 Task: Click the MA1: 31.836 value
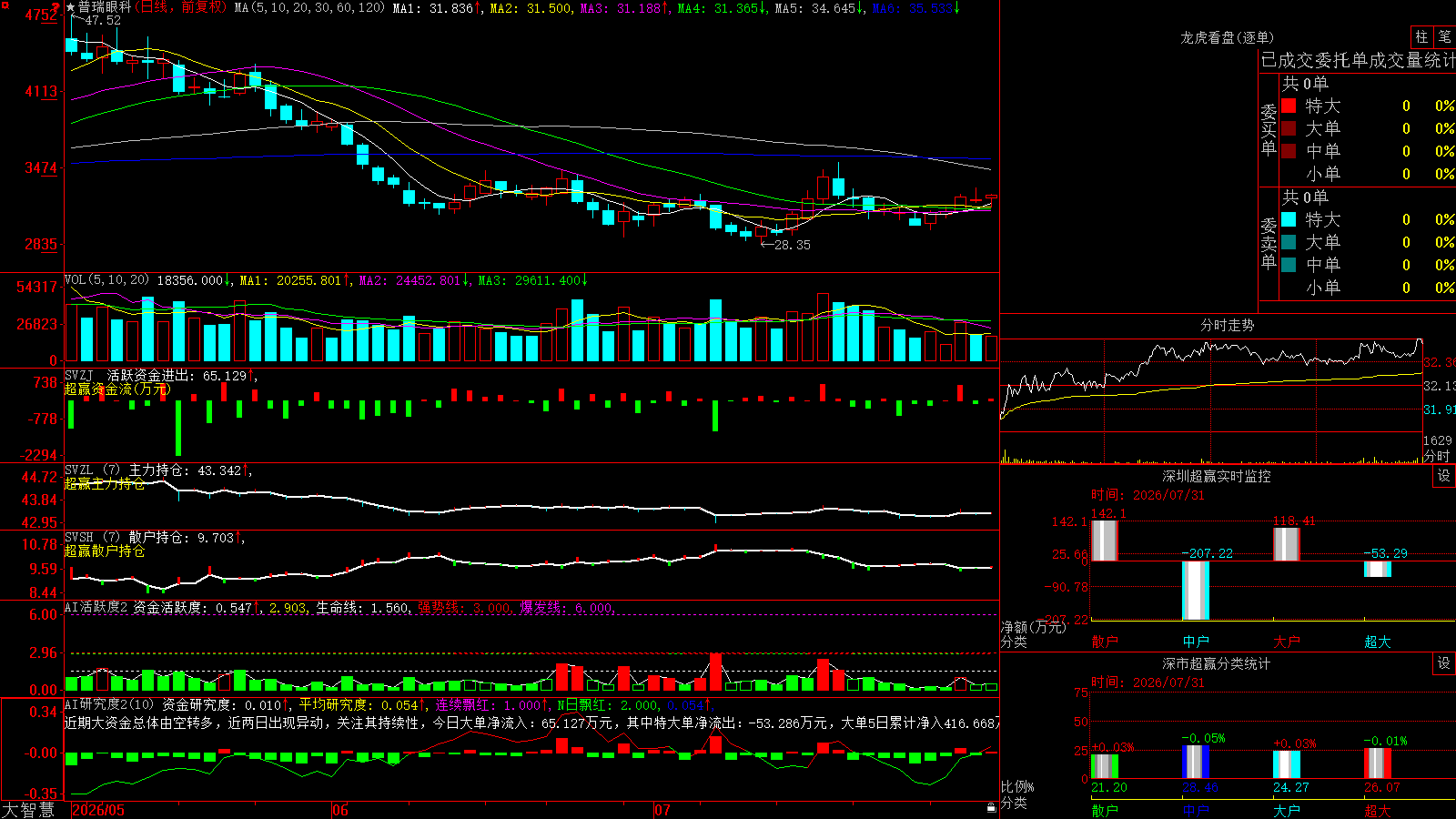(x=437, y=7)
